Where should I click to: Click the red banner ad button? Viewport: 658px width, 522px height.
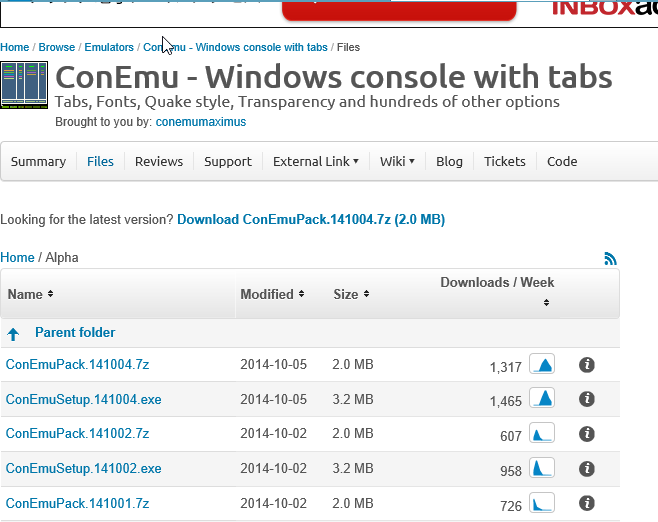[x=399, y=10]
